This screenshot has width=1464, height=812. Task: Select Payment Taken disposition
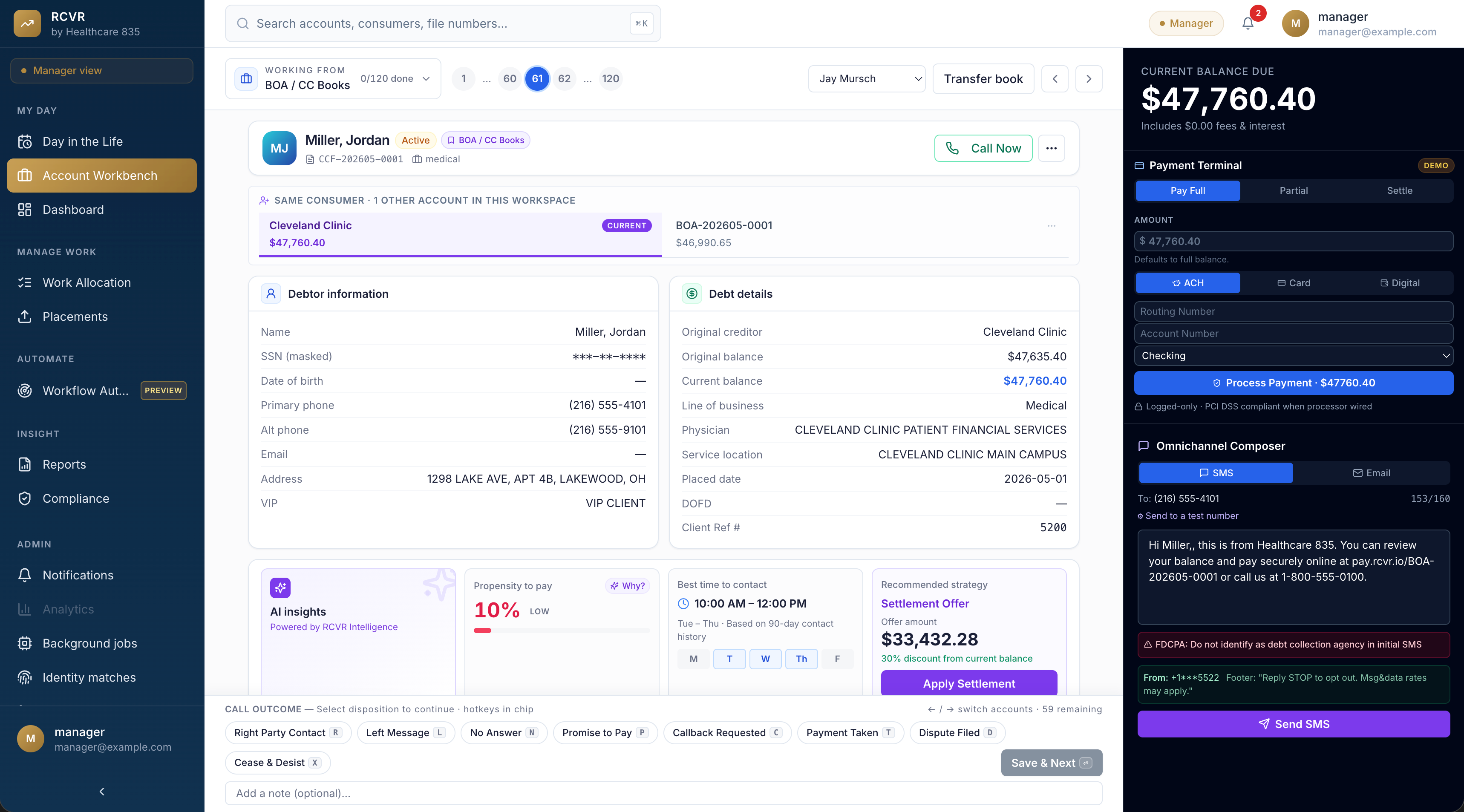pos(850,732)
